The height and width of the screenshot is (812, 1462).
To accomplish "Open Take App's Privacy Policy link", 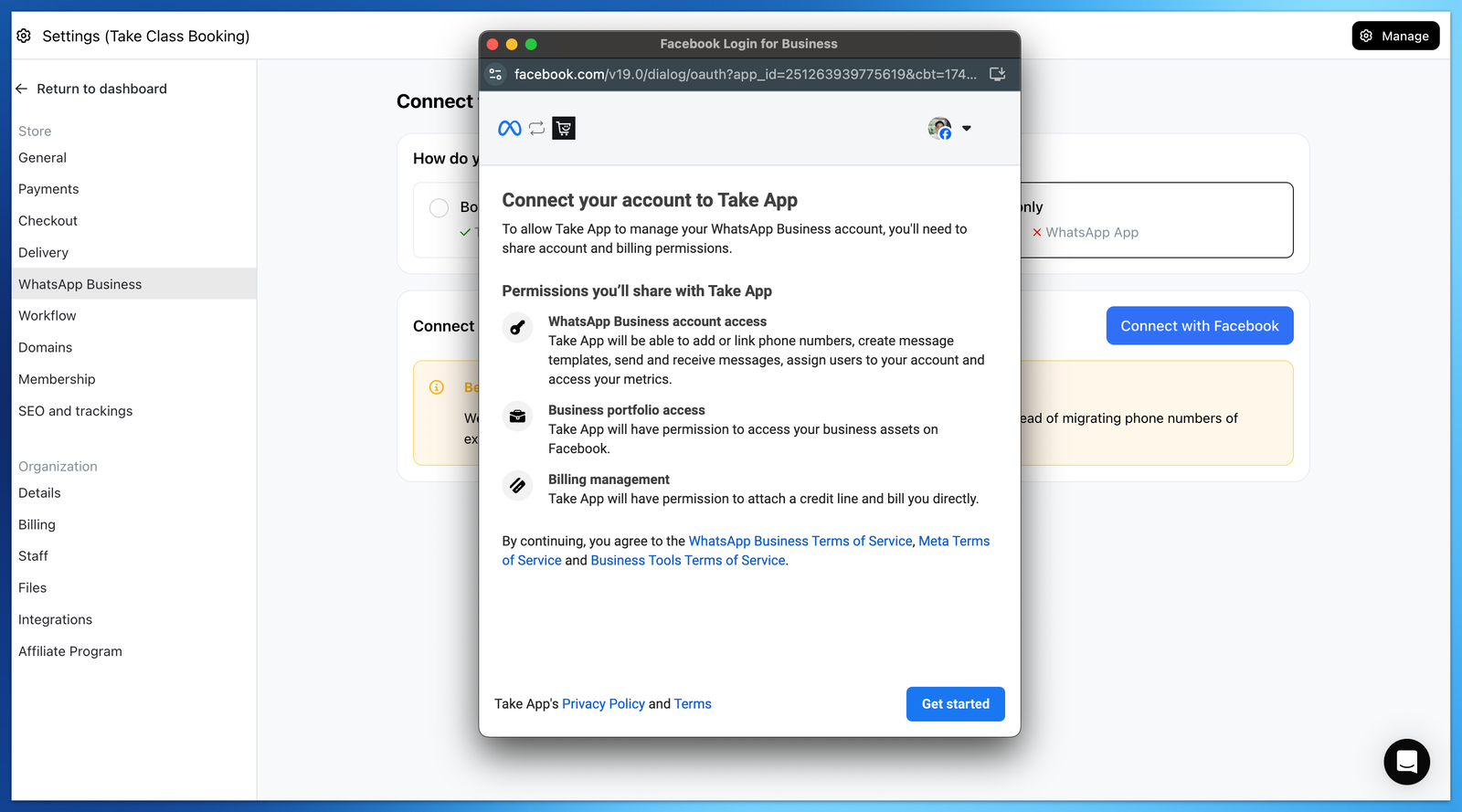I will tap(603, 704).
